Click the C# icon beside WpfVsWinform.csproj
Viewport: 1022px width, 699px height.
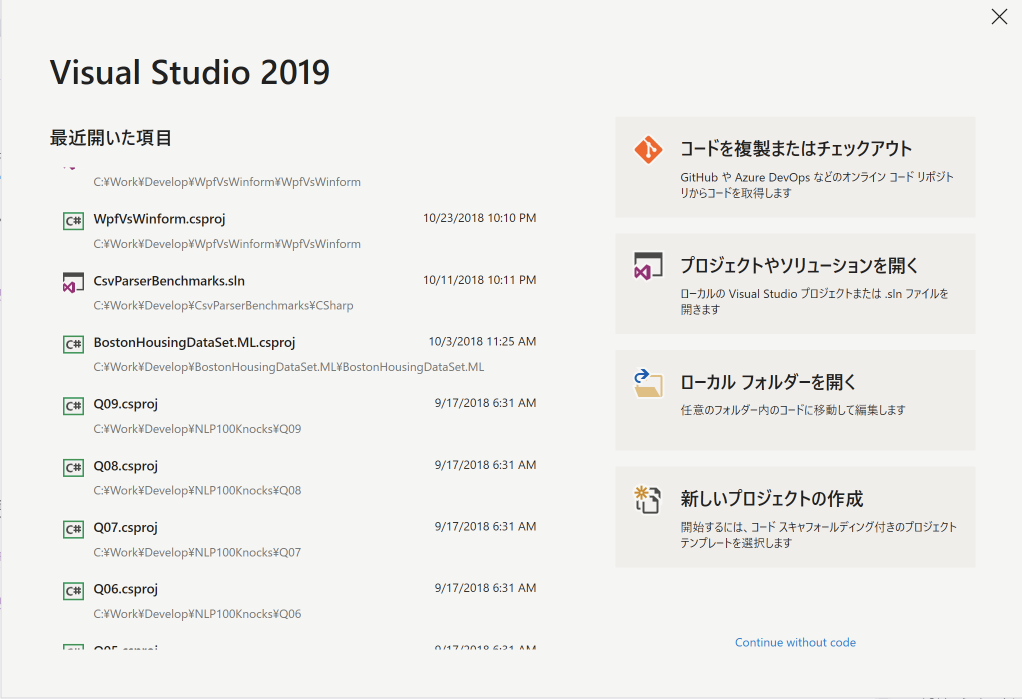point(73,221)
